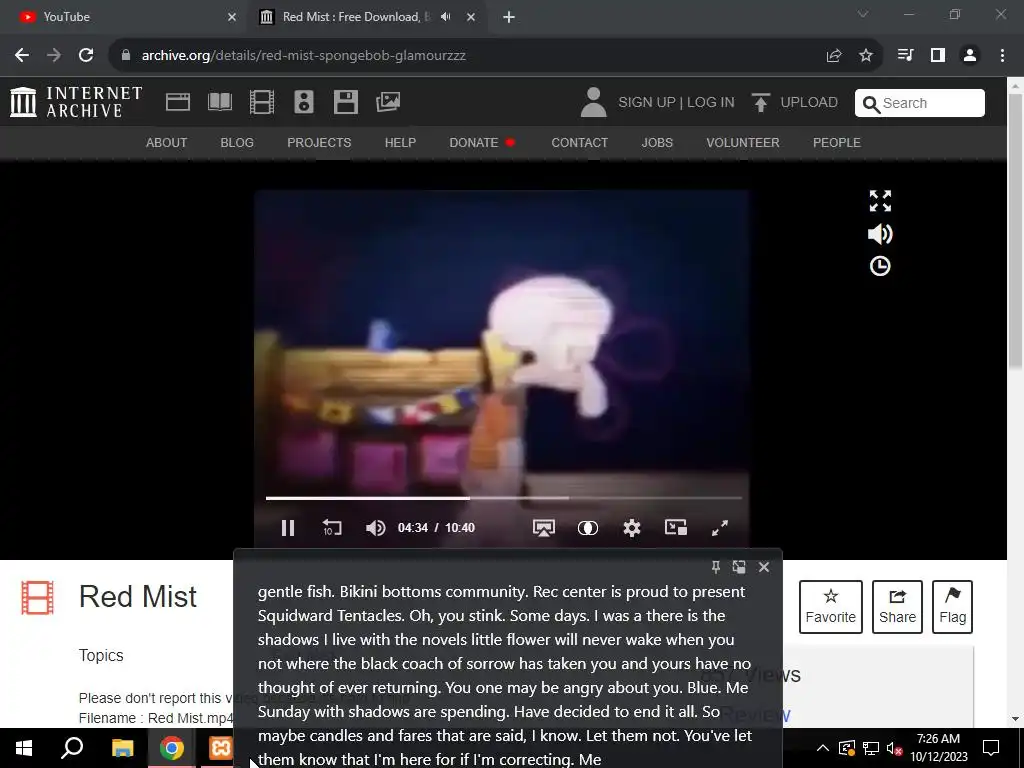Open VOLUNTEER menu item

743,142
